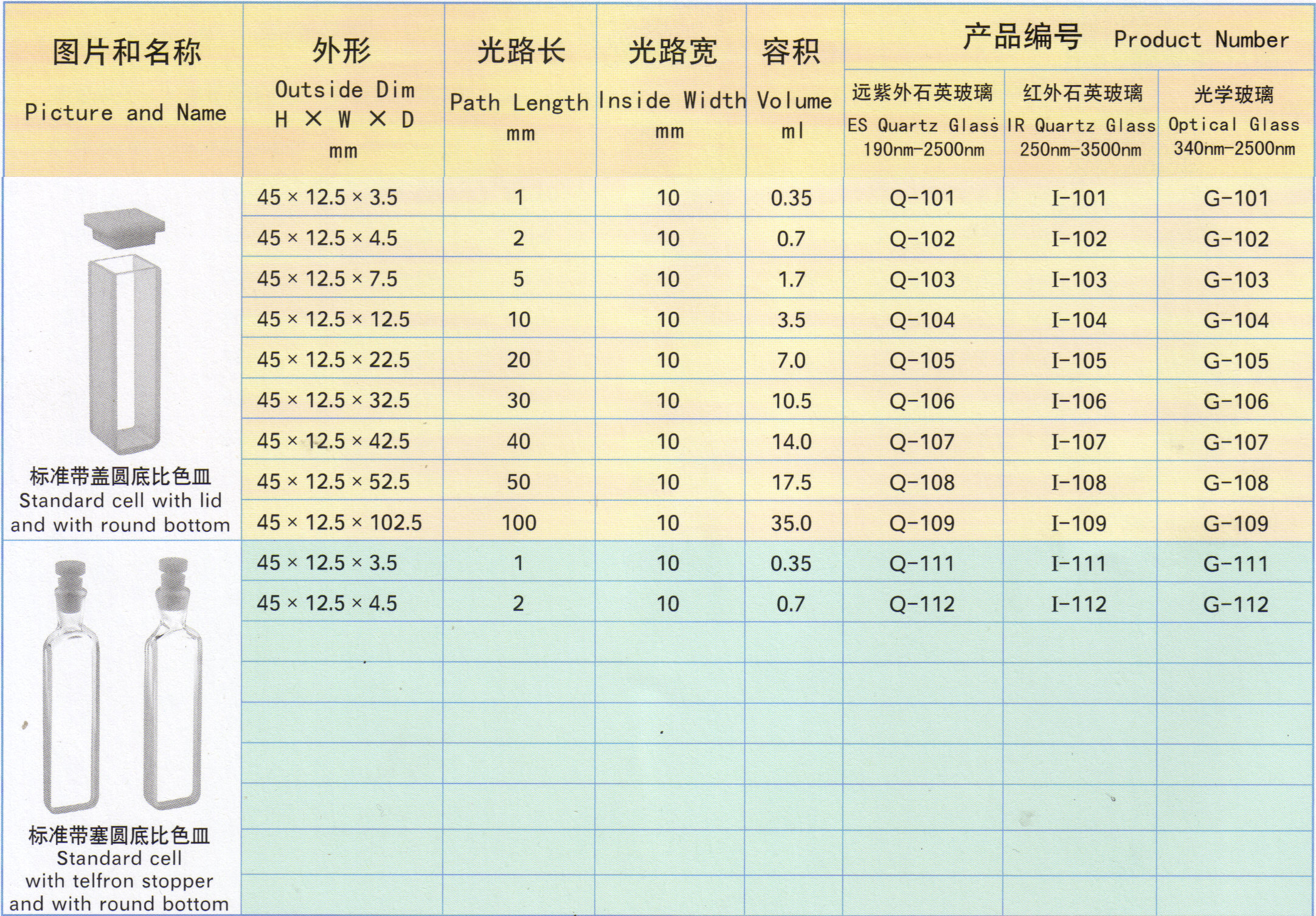Click the Optical Glass header
Screen dimensions: 1316x916
1235,123
